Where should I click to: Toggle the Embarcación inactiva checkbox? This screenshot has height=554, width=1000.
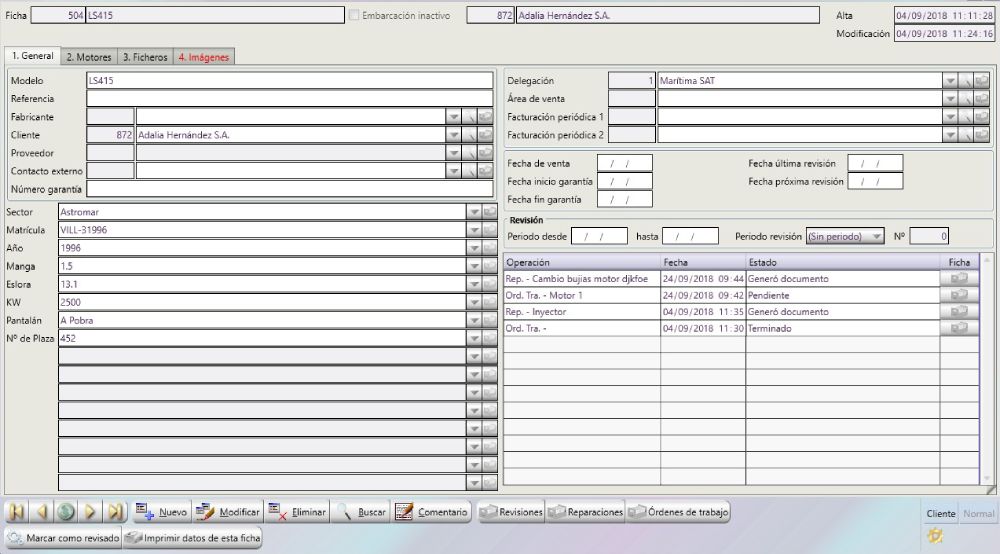click(353, 16)
